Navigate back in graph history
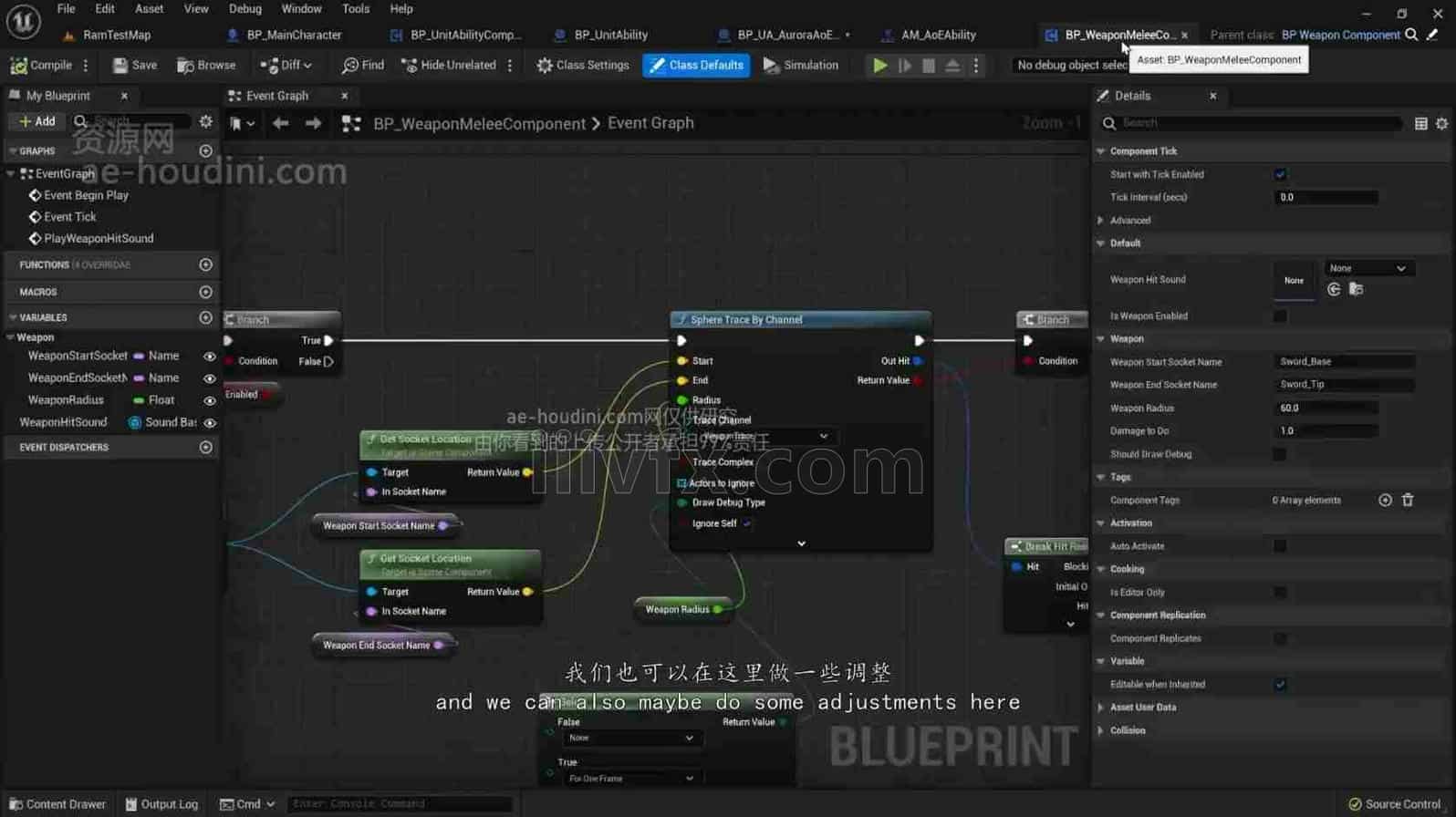 coord(280,123)
